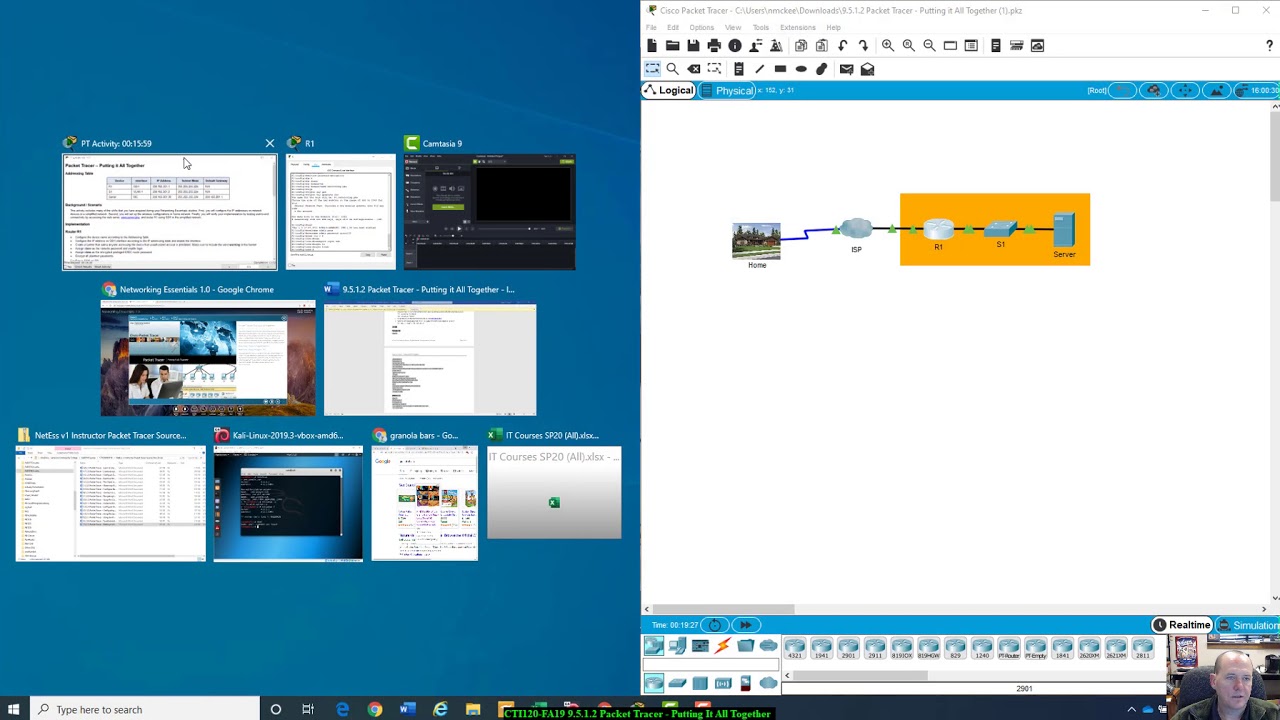
Task: Close the PT Activity window thumbnail
Action: point(269,143)
